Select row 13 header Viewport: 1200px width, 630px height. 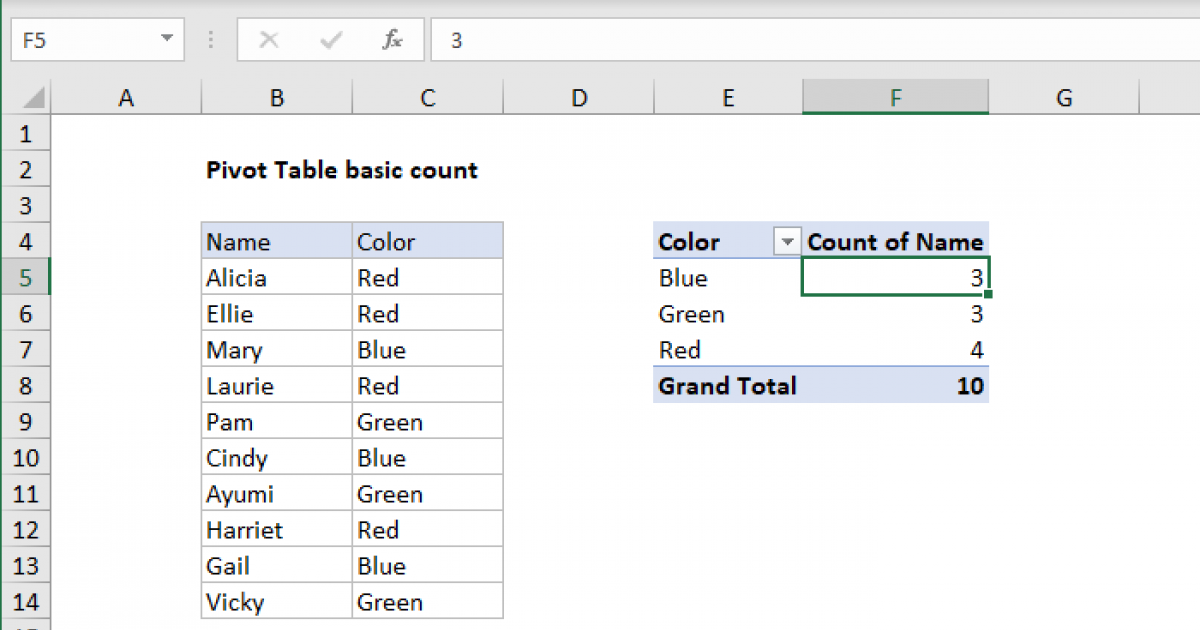[x=25, y=566]
